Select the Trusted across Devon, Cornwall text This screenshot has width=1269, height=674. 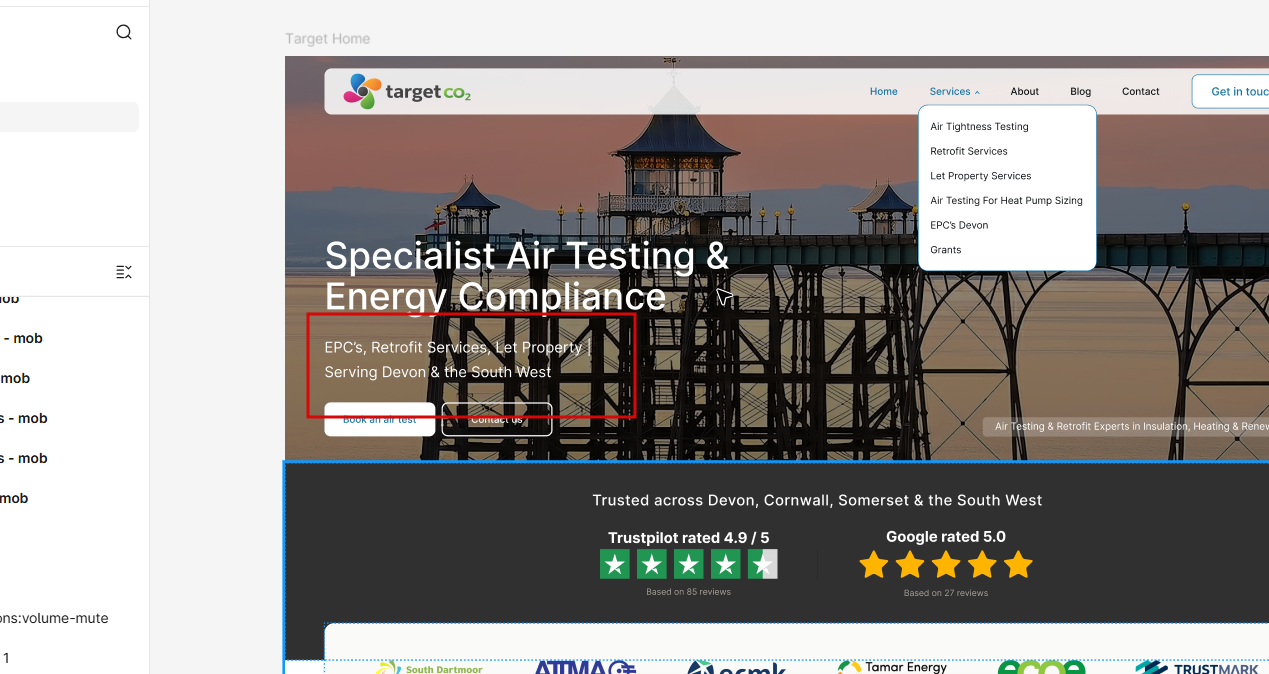coord(817,500)
